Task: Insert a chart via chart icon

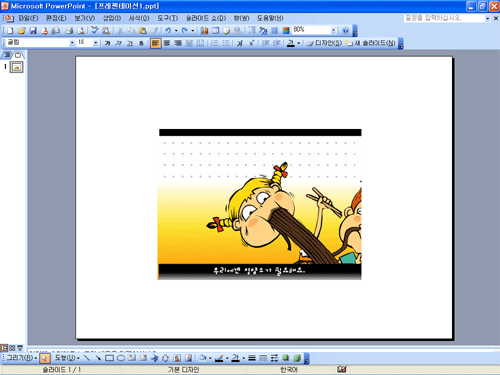Action: [x=204, y=31]
